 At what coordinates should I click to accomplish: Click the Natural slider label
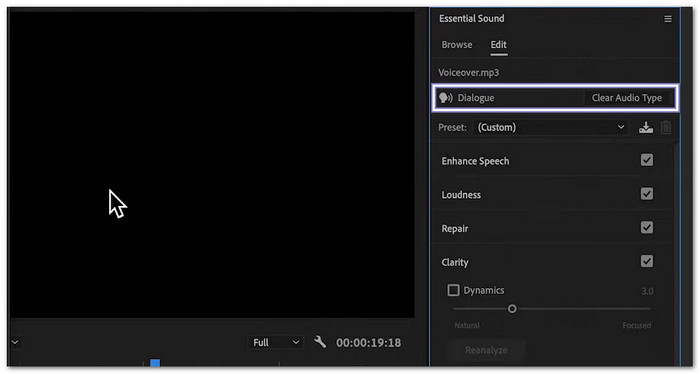467,325
